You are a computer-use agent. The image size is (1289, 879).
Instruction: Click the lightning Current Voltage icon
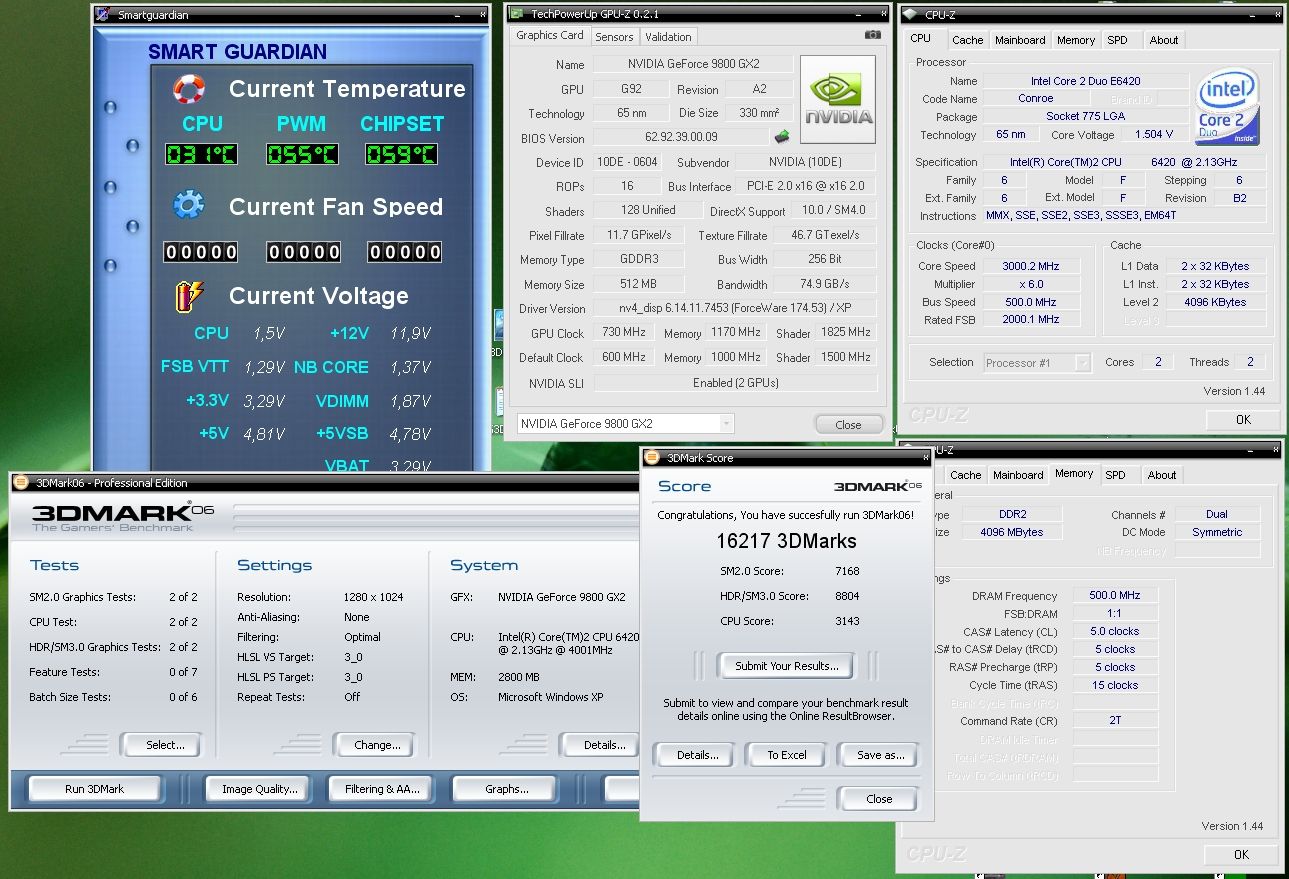(189, 296)
